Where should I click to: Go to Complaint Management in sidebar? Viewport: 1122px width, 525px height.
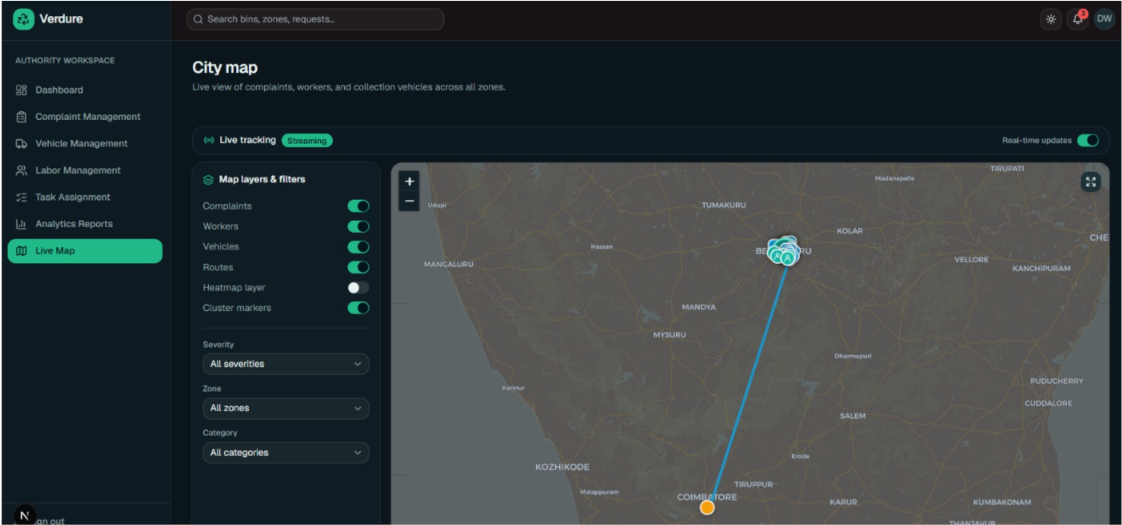click(x=85, y=117)
